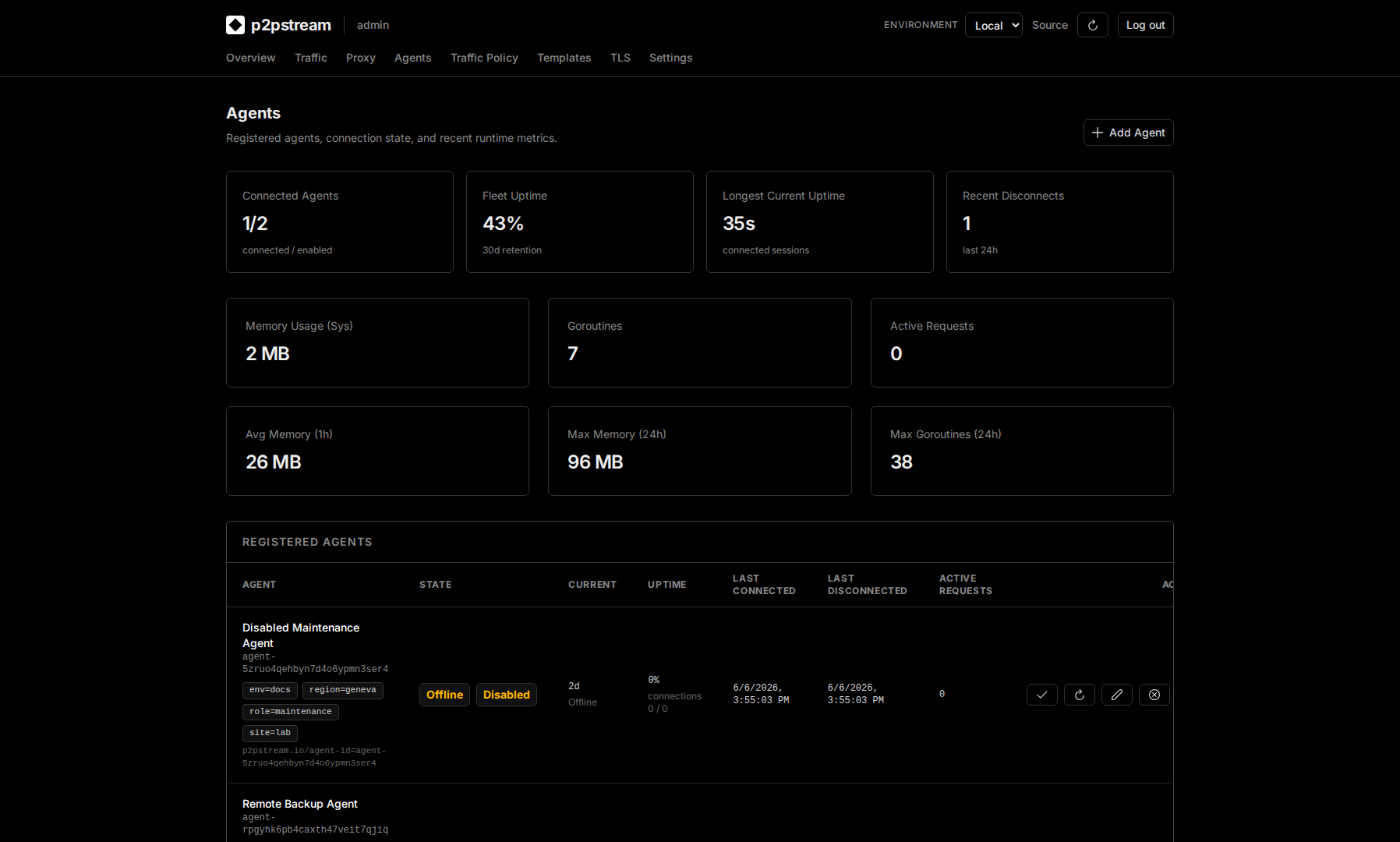Click the UPTIME column header

(x=667, y=585)
